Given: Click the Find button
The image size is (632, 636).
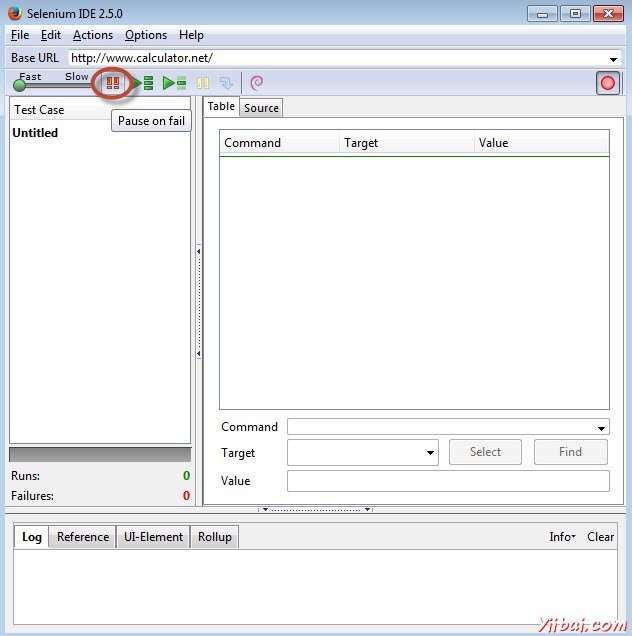Looking at the screenshot, I should pyautogui.click(x=570, y=452).
